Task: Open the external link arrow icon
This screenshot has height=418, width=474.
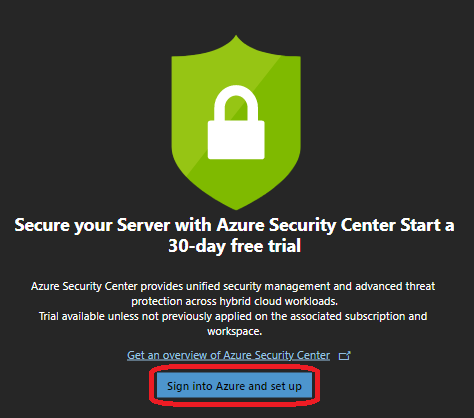Action: click(345, 356)
